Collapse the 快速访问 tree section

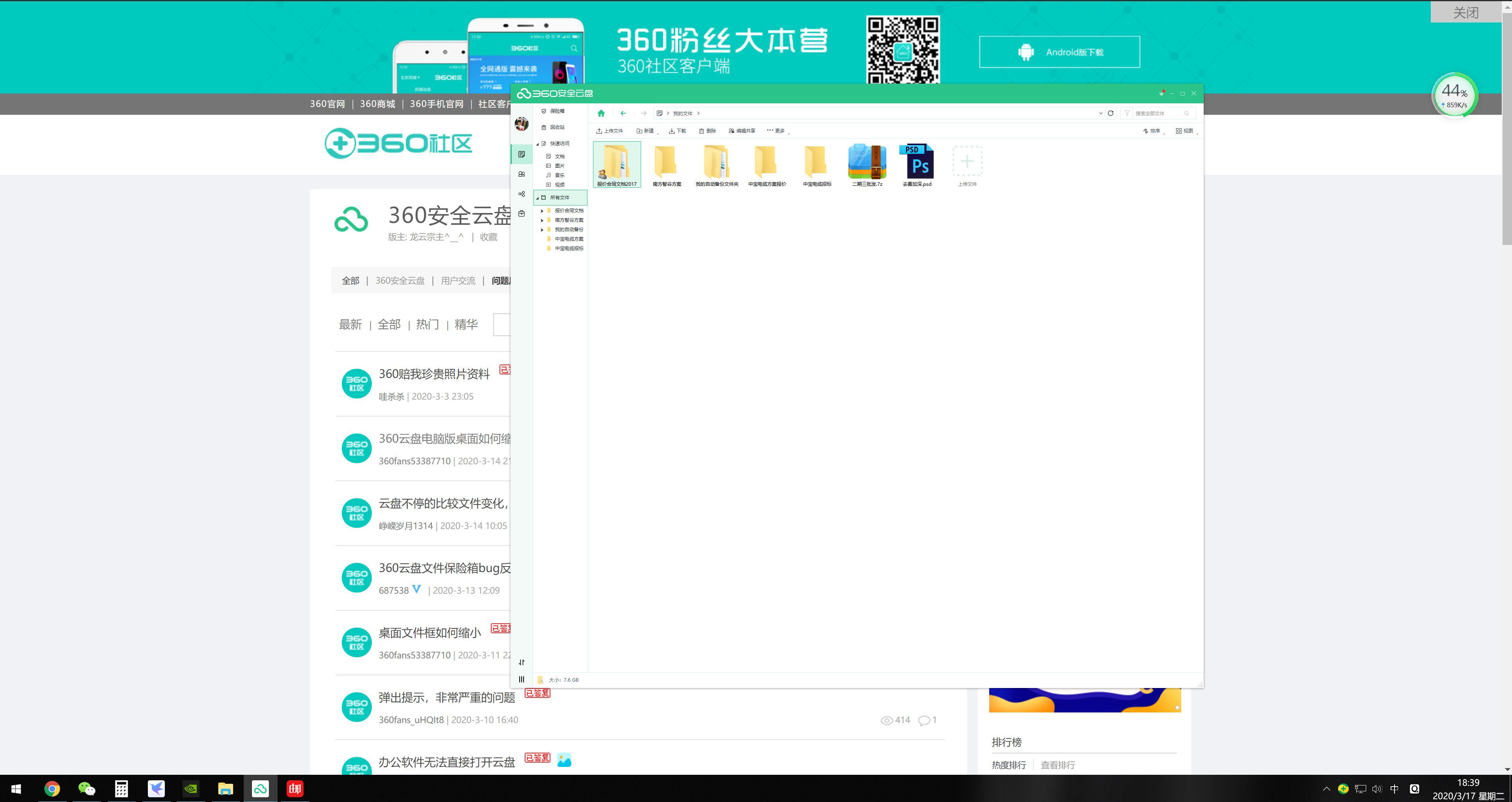pyautogui.click(x=537, y=144)
